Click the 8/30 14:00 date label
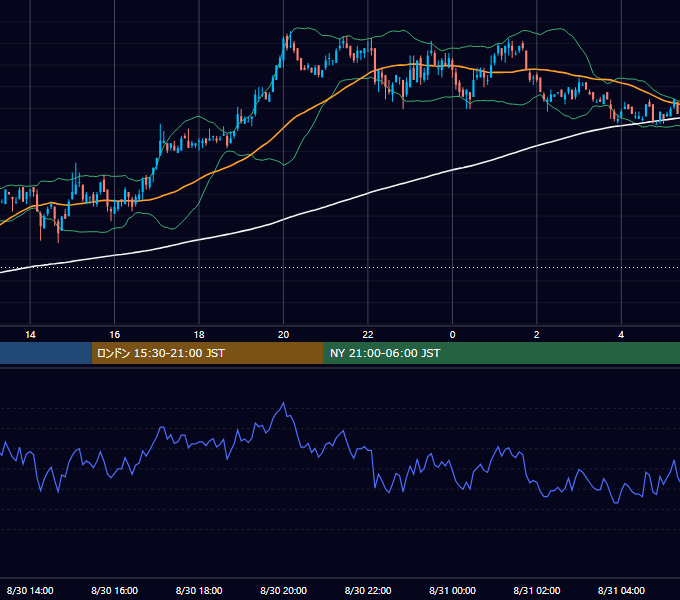This screenshot has height=600, width=680. 30,590
